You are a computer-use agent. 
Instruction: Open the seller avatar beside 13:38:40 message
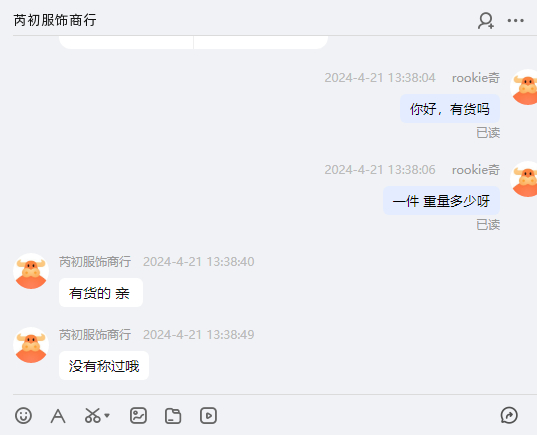[x=31, y=271]
